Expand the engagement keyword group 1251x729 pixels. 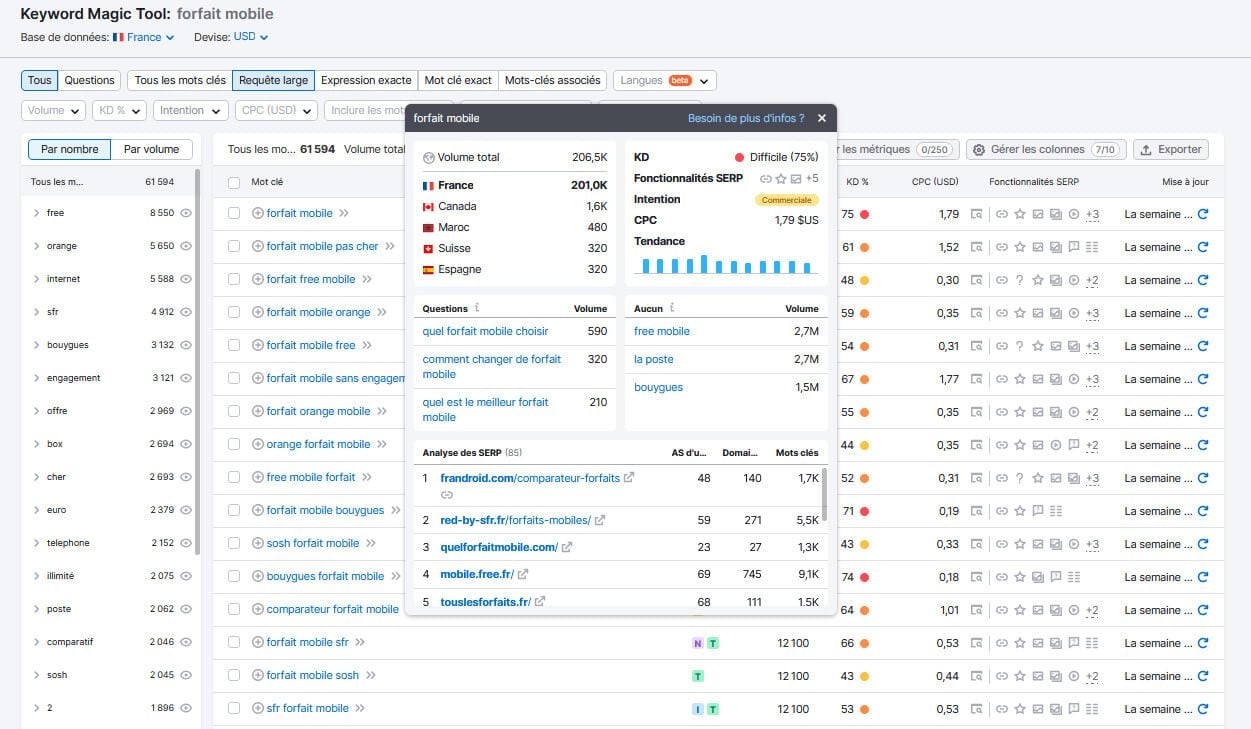[36, 378]
